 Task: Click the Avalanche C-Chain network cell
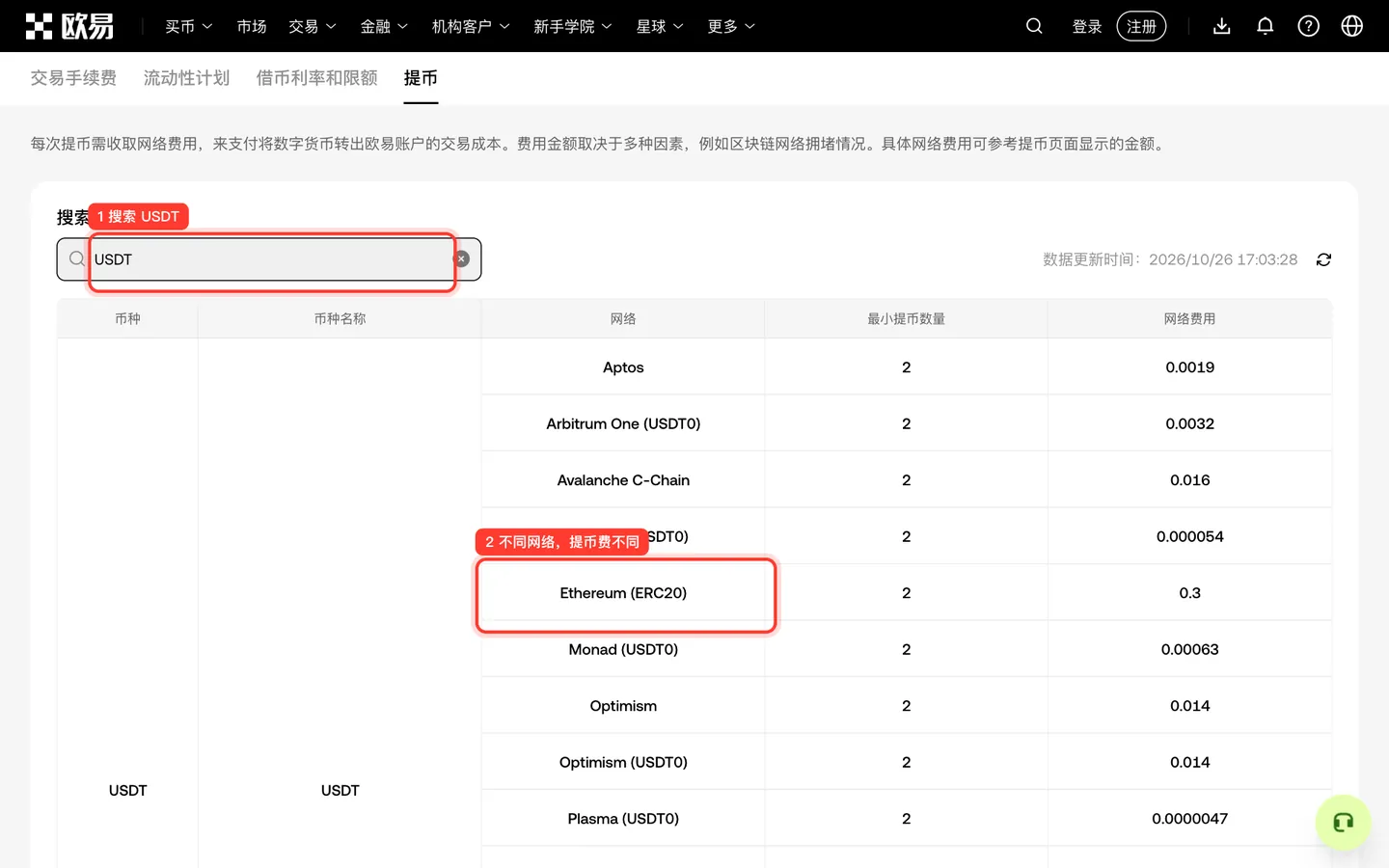(623, 480)
